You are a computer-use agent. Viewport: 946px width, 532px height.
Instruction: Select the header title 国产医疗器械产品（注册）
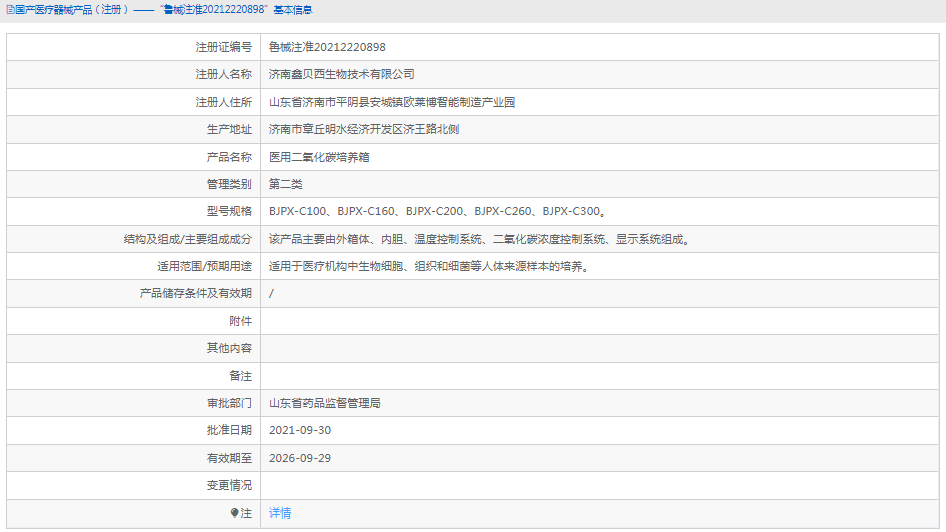click(x=72, y=10)
